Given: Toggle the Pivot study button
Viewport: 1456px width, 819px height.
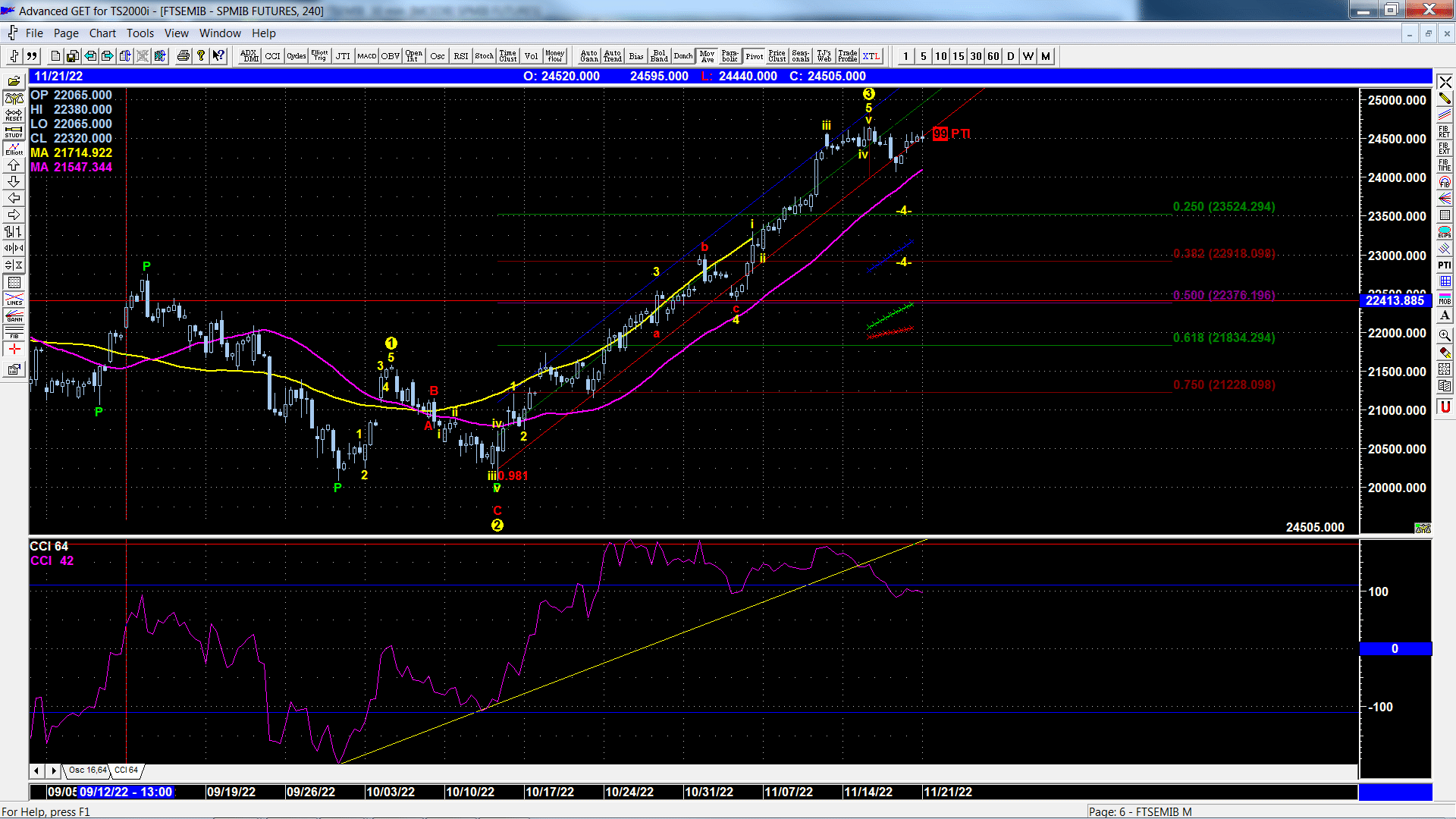Looking at the screenshot, I should 754,56.
